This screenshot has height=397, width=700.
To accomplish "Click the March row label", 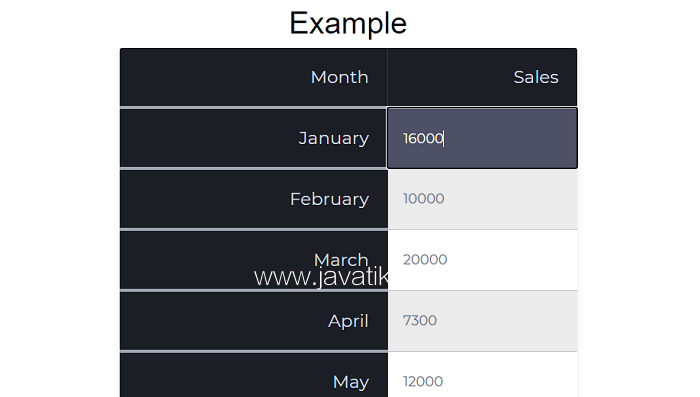I will [341, 259].
